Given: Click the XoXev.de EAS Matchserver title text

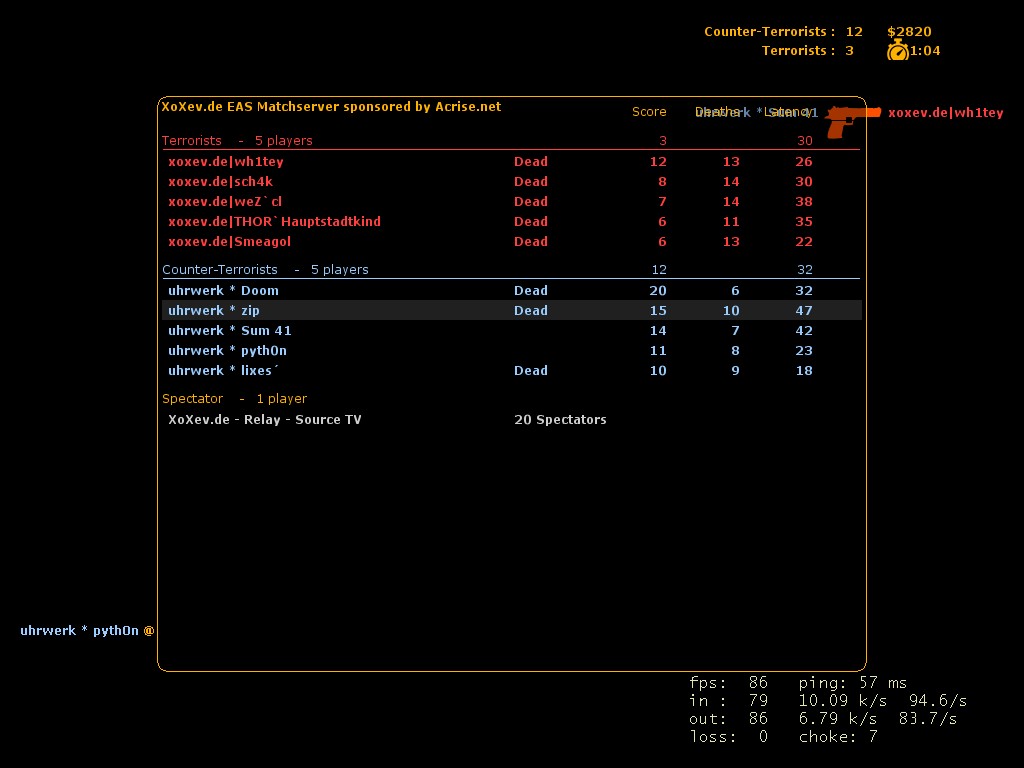Looking at the screenshot, I should 331,107.
